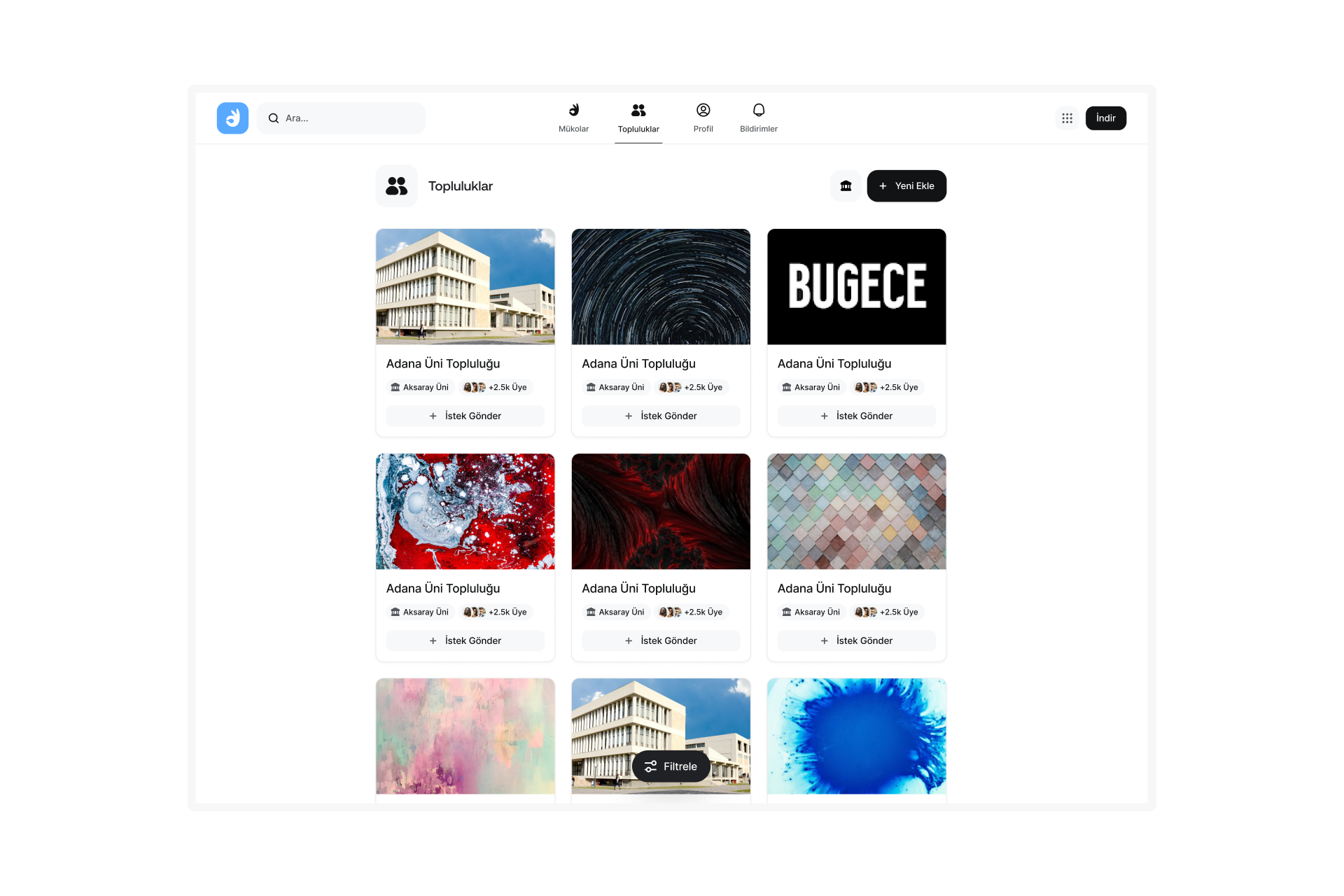The image size is (1344, 896).
Task: Open the pastel diamond tiles thumbnail
Action: (857, 512)
